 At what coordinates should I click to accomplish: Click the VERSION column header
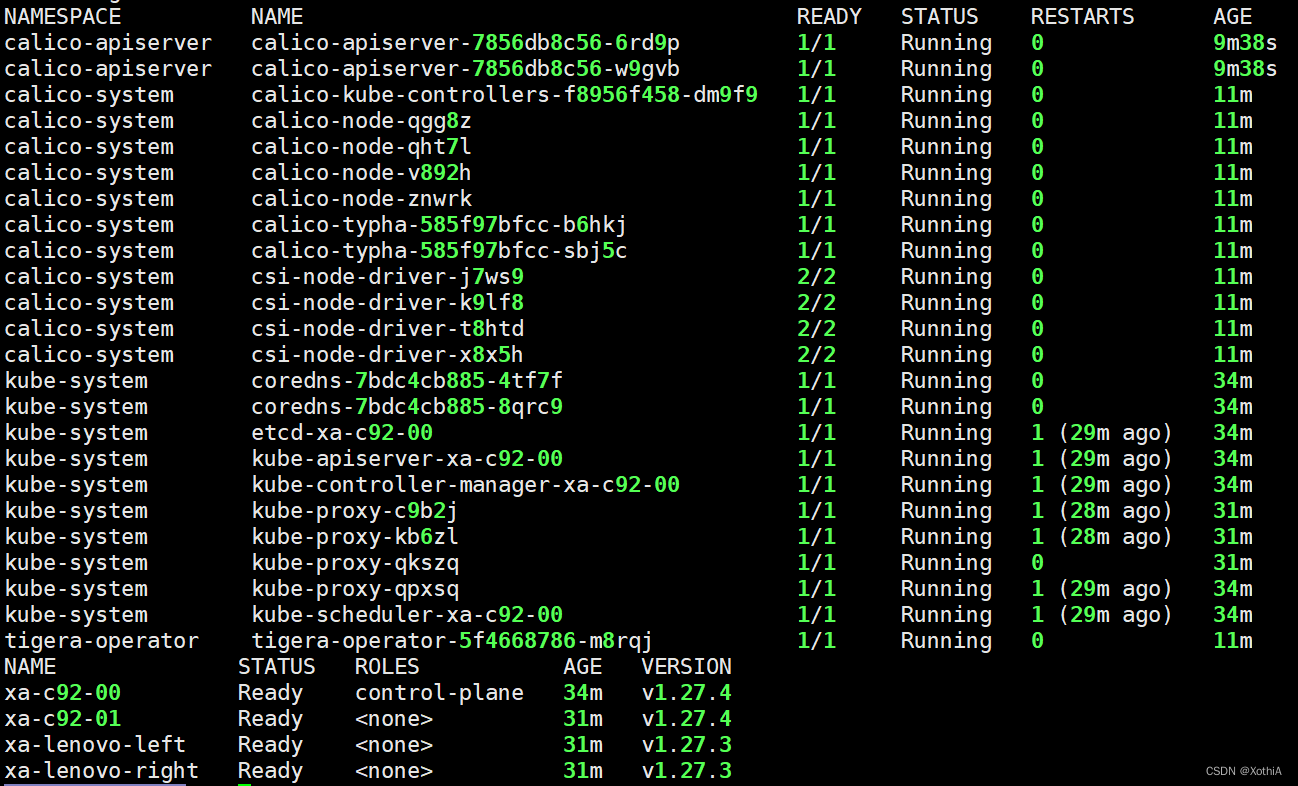pos(687,667)
